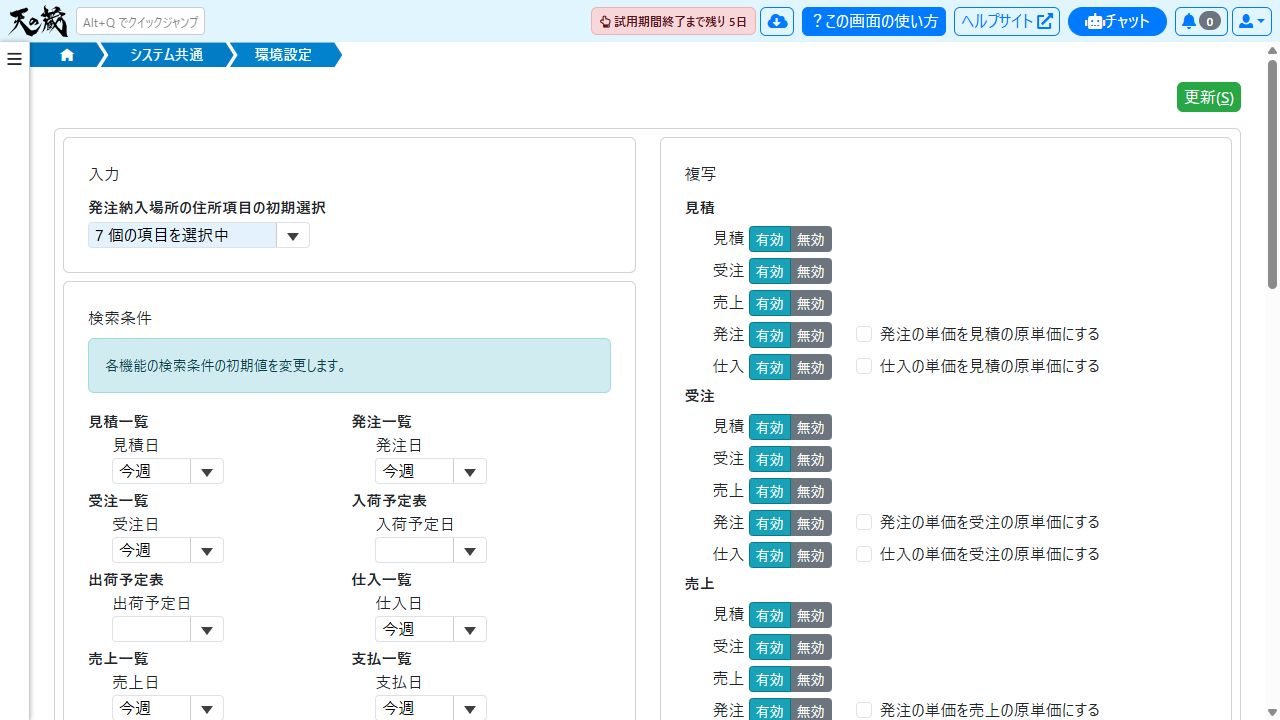1280x720 pixels.
Task: Open user account menu
Action: pyautogui.click(x=1251, y=21)
